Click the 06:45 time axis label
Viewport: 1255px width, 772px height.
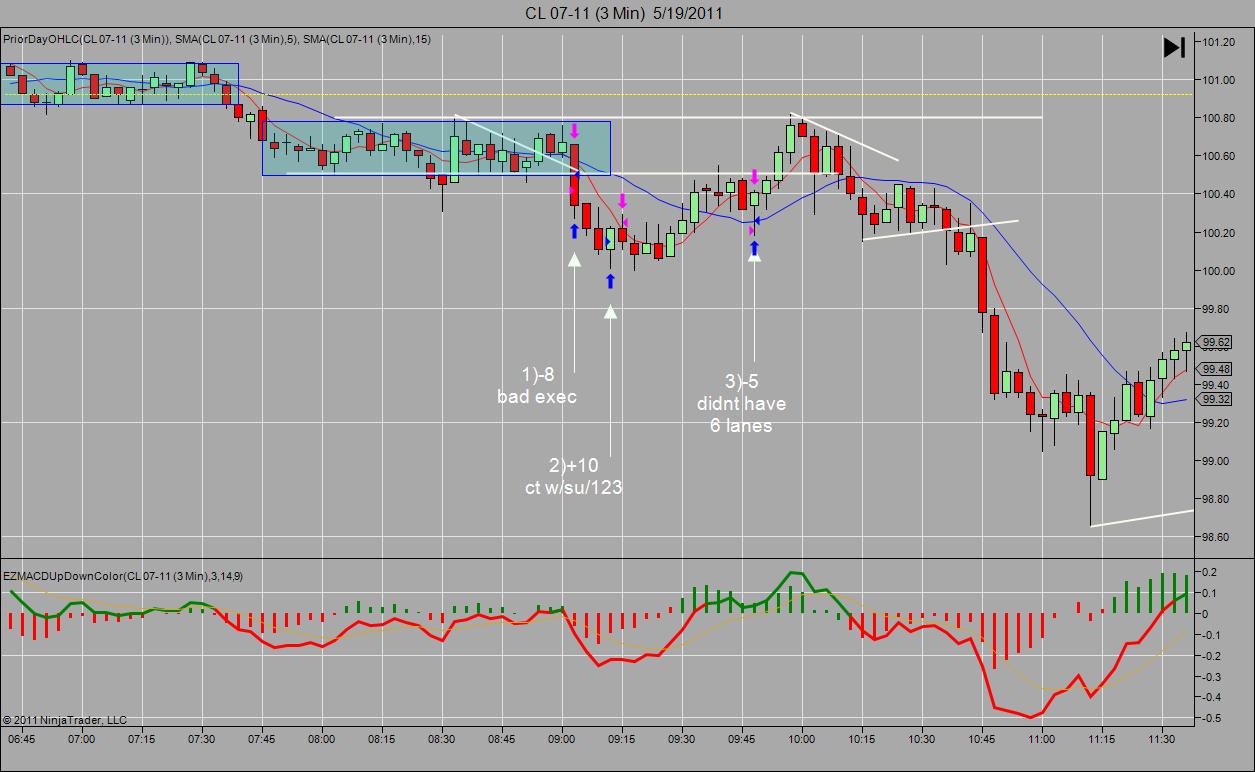point(21,739)
